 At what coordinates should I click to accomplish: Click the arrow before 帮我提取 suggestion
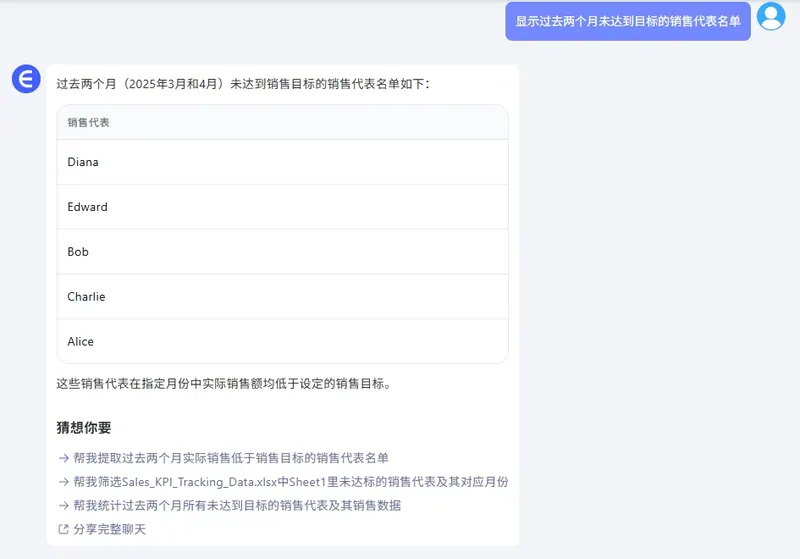[x=63, y=458]
